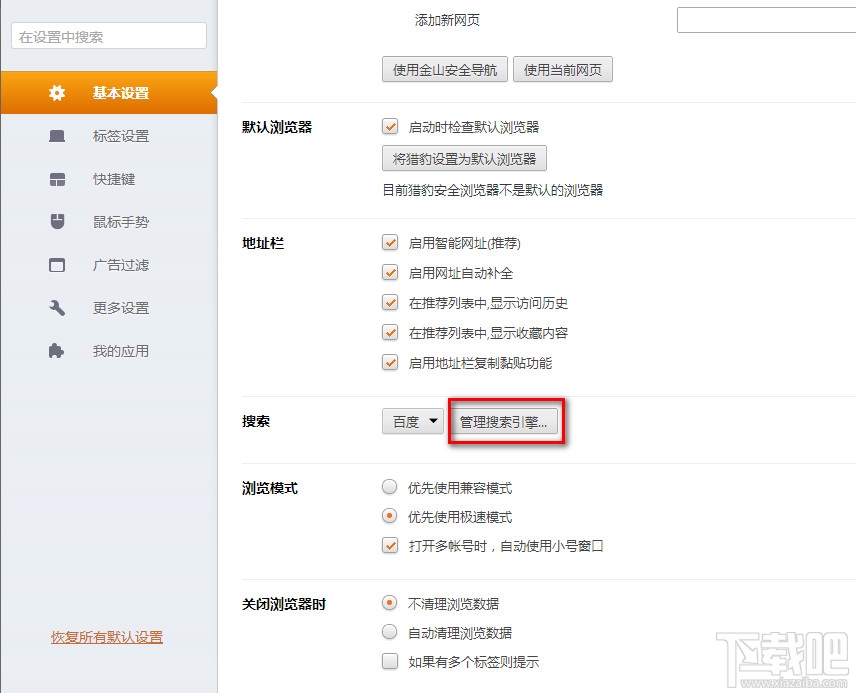Click the gear icon beside 基本设置
The width and height of the screenshot is (856, 693).
pos(58,92)
